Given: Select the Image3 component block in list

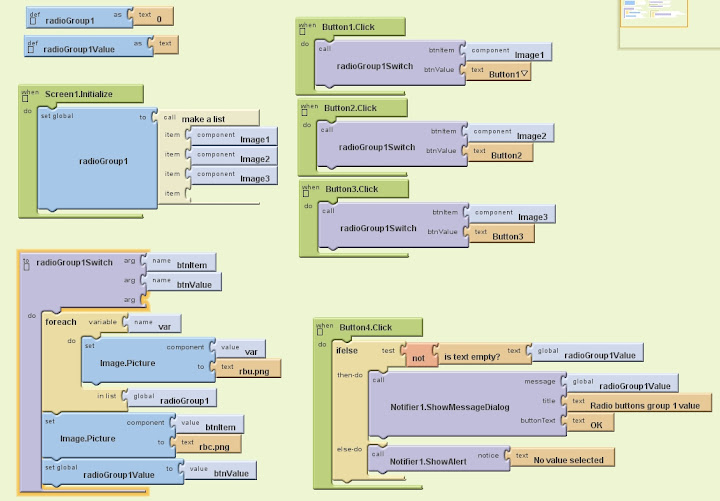Looking at the screenshot, I should (x=254, y=178).
